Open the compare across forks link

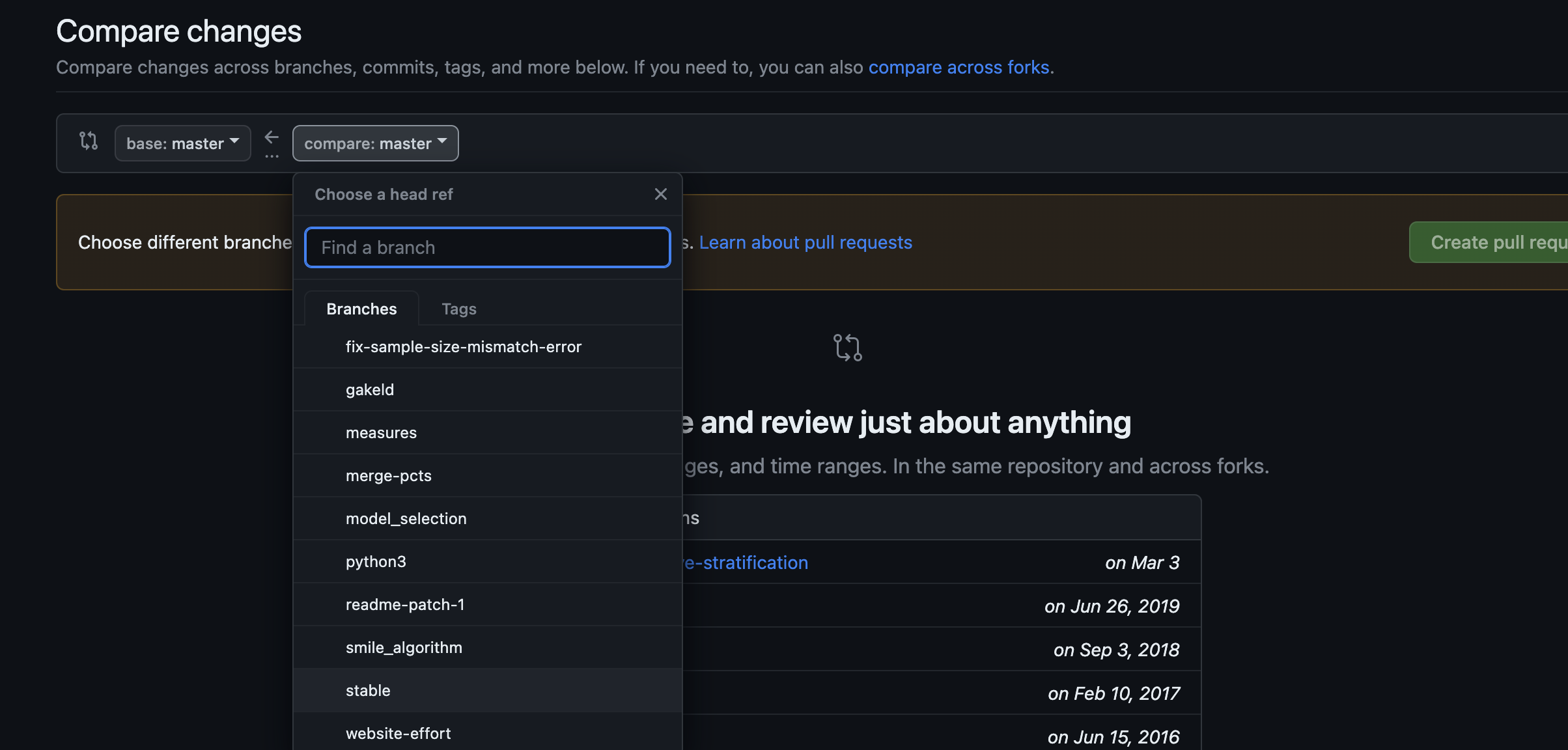(960, 67)
